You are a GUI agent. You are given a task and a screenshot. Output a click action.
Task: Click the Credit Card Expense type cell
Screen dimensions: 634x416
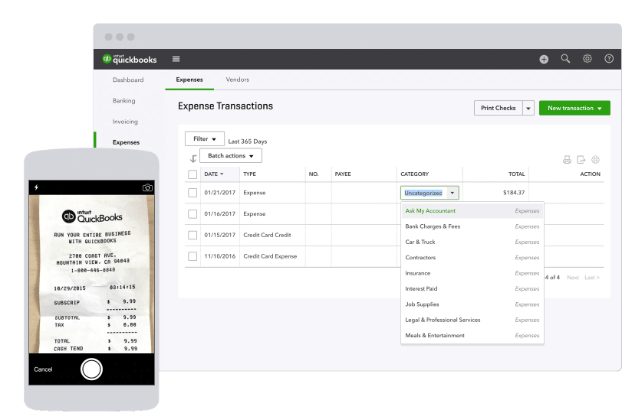coord(270,256)
